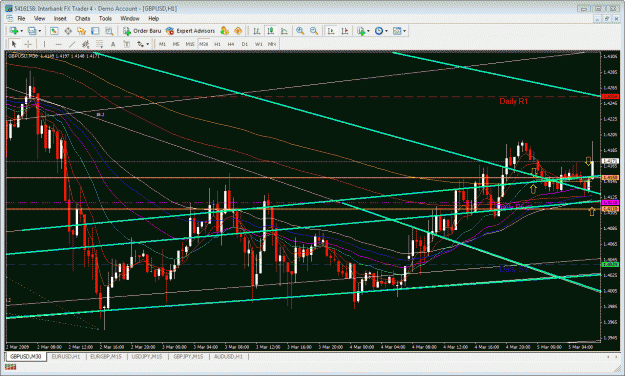Switch timeframe to MN
625x376 pixels.
(x=272, y=44)
